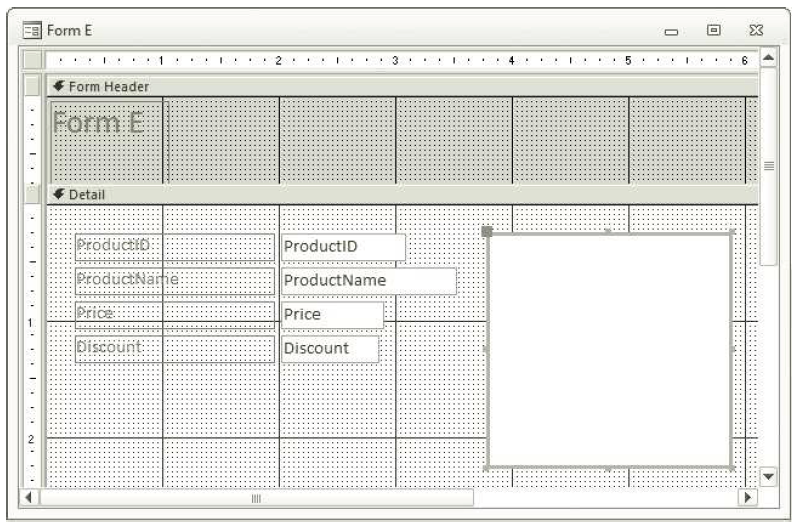Select the Form Header section bar

(x=402, y=86)
